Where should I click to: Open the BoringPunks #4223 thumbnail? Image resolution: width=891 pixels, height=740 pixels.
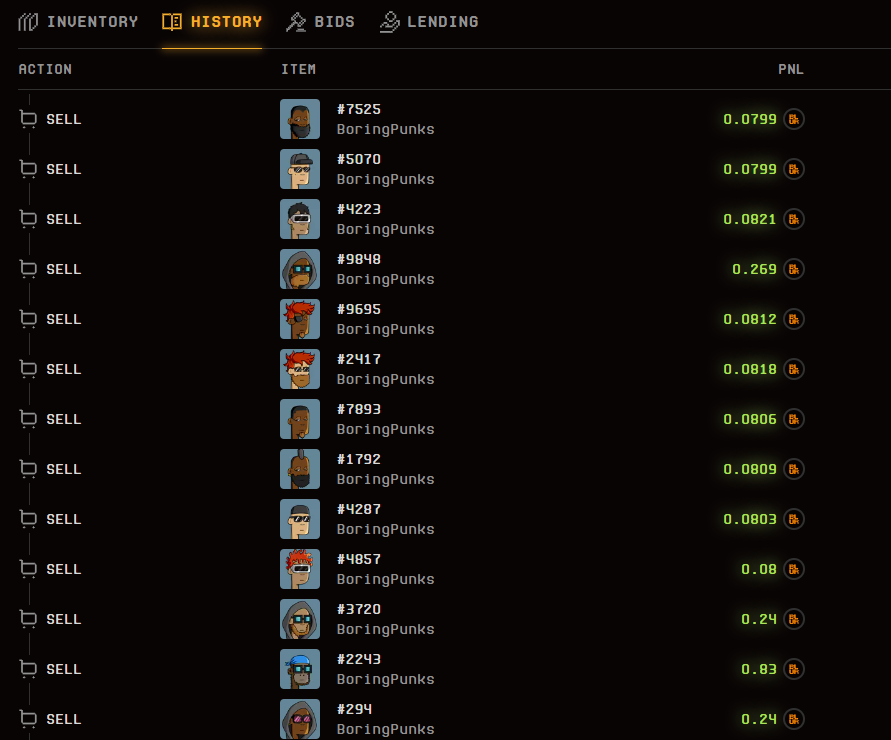tap(300, 219)
